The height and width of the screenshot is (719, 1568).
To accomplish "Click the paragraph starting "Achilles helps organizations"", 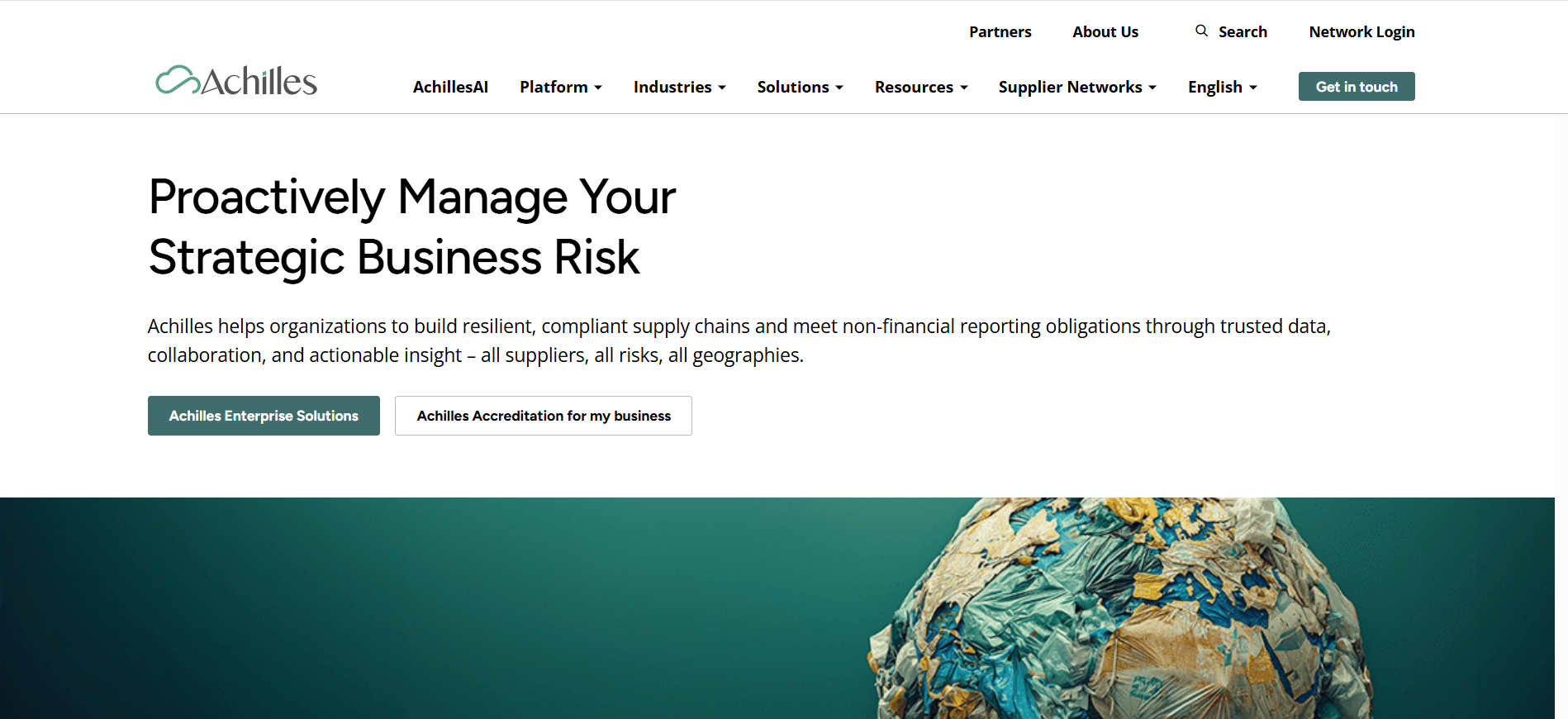I will click(x=739, y=340).
